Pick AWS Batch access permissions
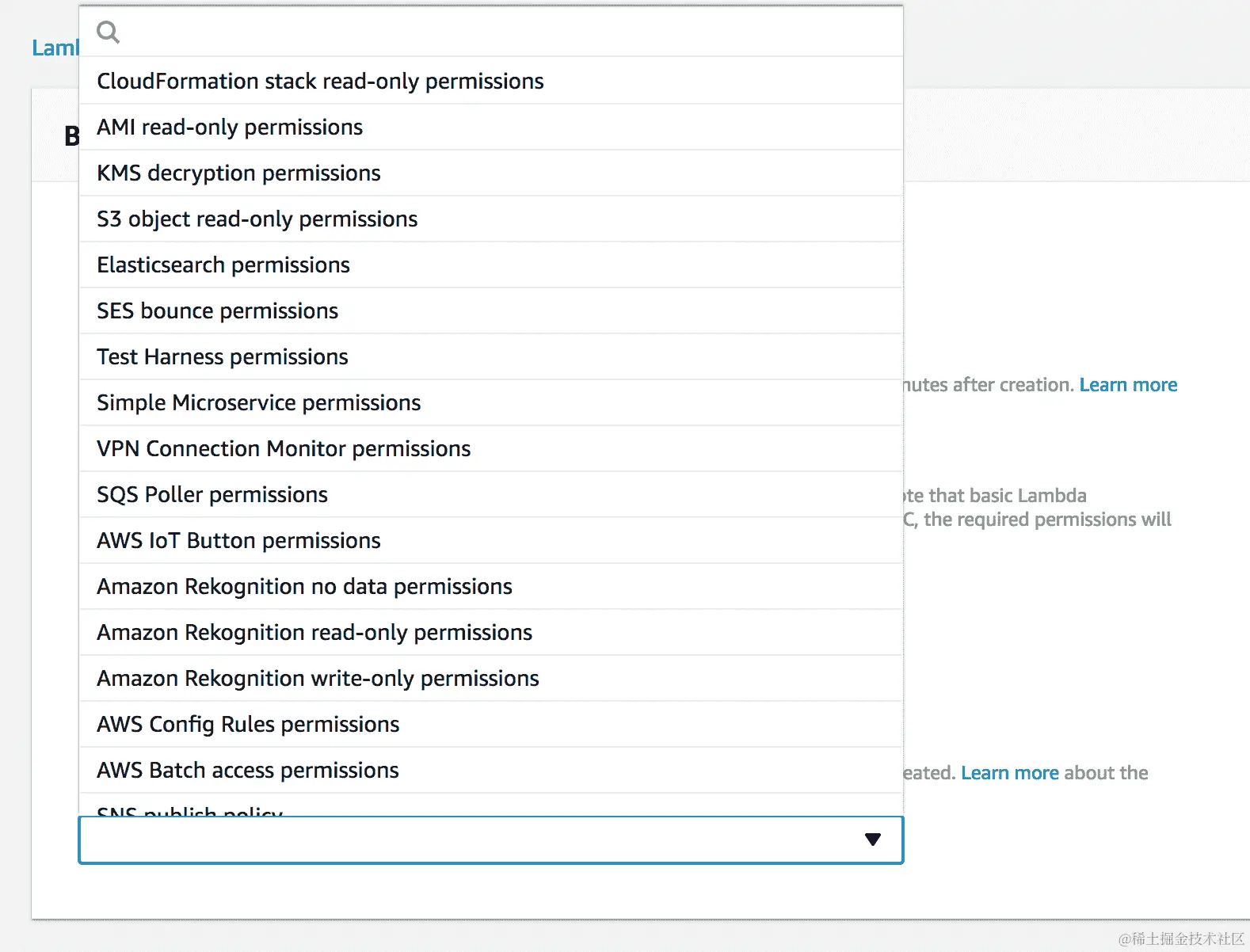 [248, 771]
